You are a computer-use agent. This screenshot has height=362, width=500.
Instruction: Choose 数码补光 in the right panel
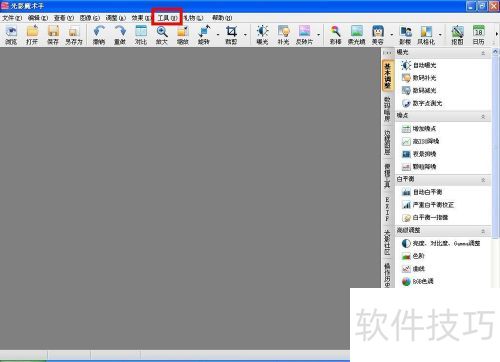(x=419, y=78)
